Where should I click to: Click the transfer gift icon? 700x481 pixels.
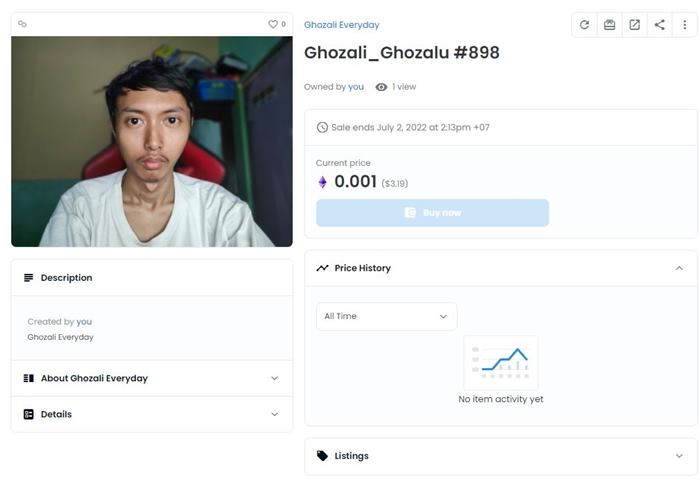609,25
